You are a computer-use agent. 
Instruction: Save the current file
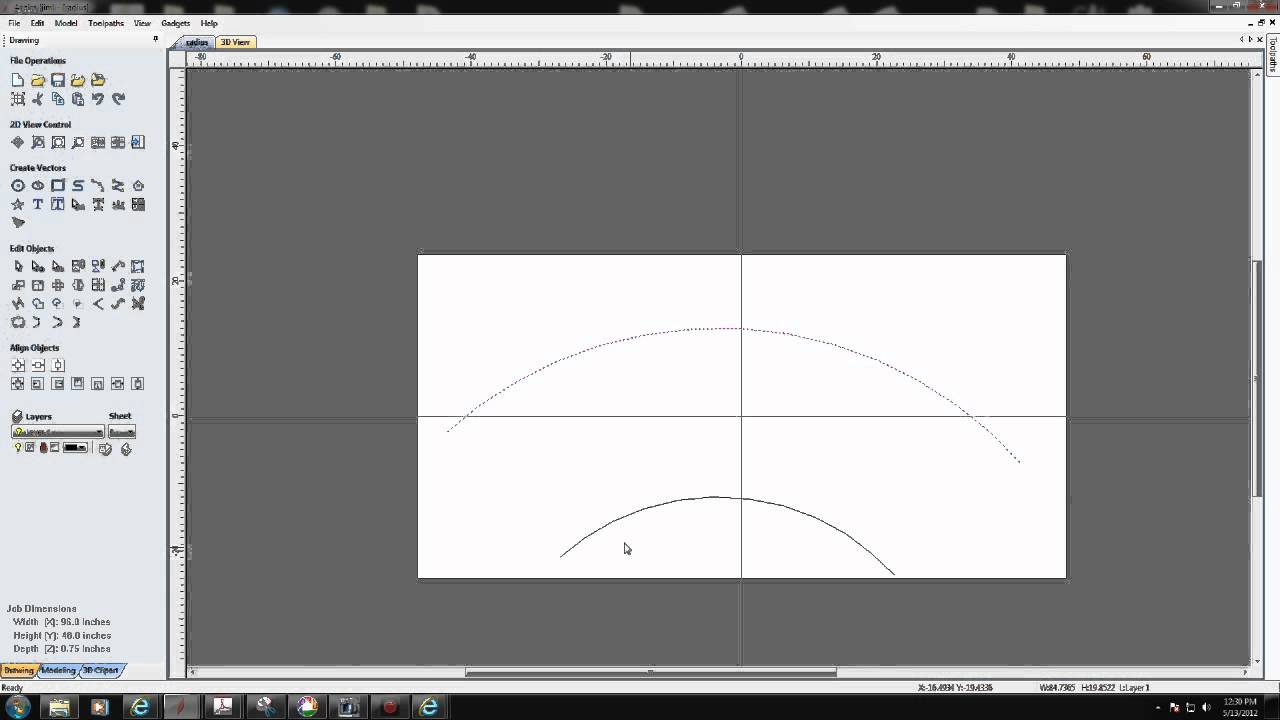tap(58, 80)
